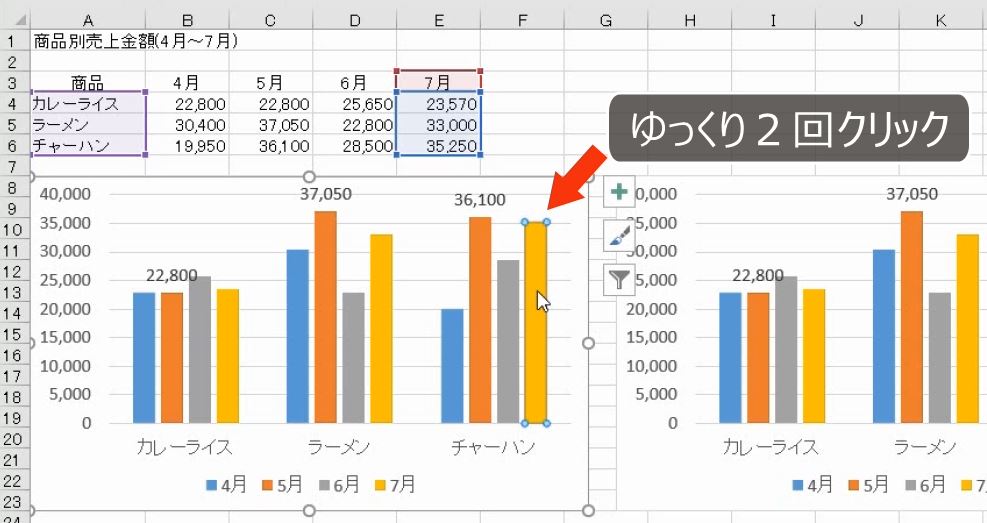The image size is (987, 523).
Task: Click cell with value 30,400
Action: [x=187, y=125]
